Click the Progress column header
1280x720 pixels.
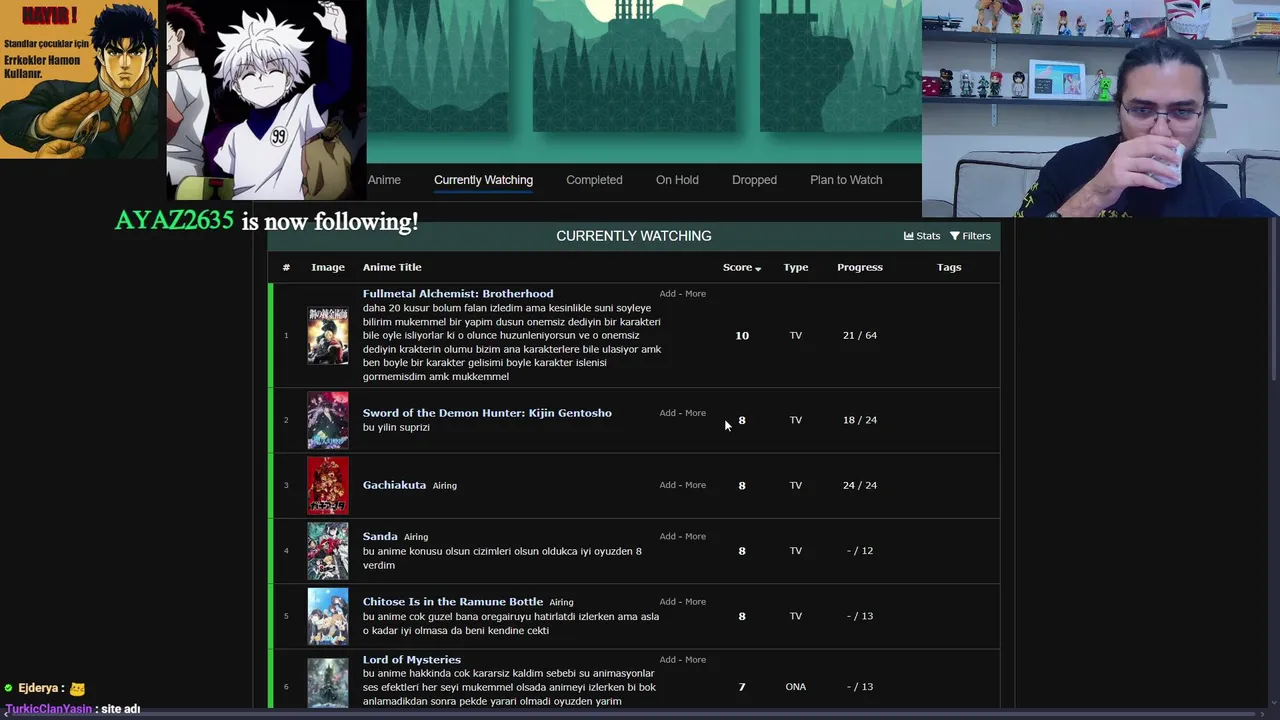pyautogui.click(x=860, y=268)
